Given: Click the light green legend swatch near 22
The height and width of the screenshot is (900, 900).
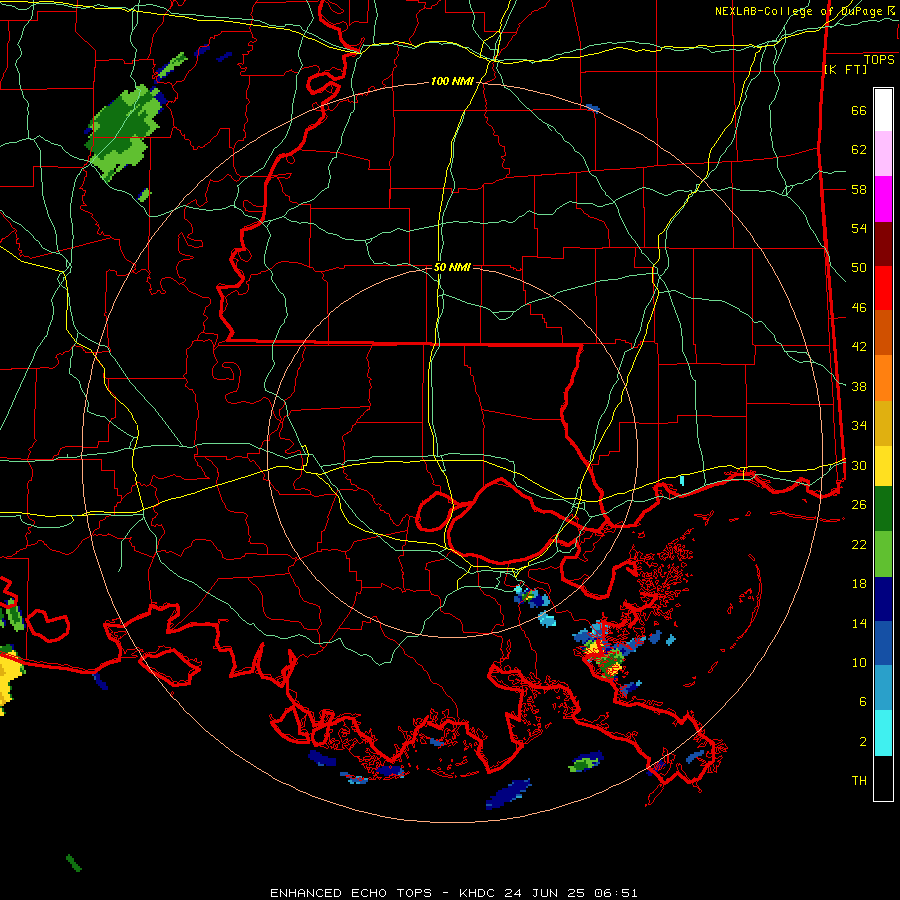Looking at the screenshot, I should pos(883,554).
